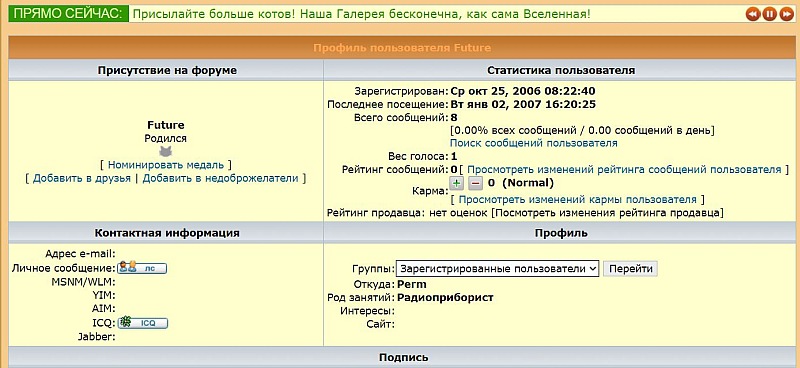This screenshot has width=800, height=368.
Task: Click the scrolling ticker message text
Action: (362, 14)
